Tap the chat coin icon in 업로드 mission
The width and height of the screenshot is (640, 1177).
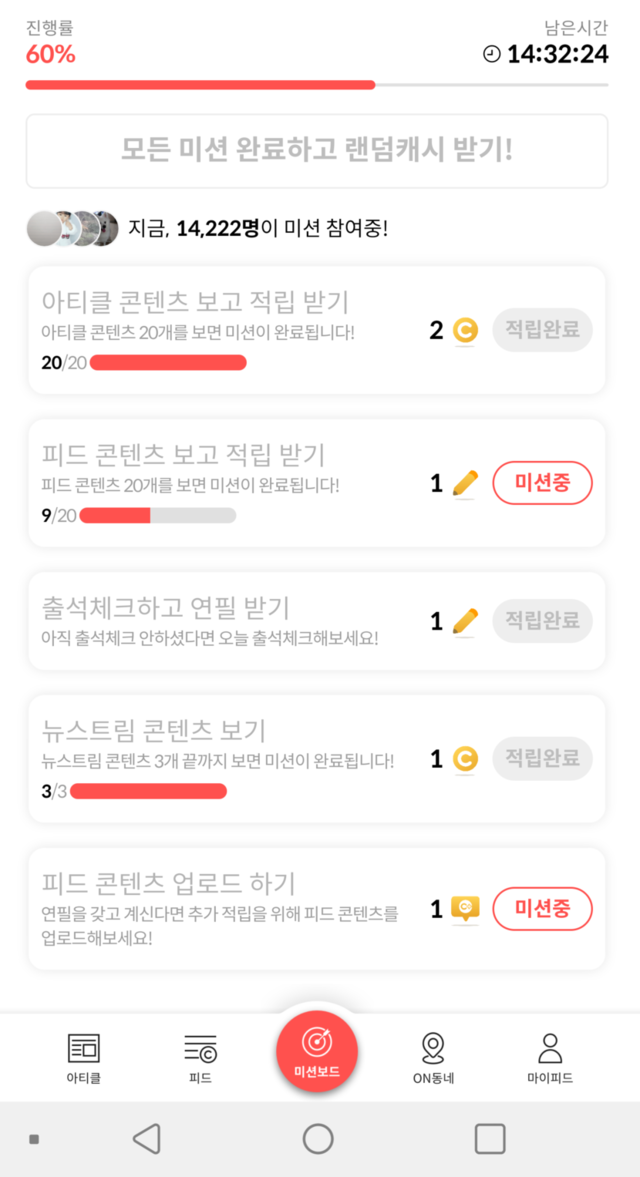pos(465,909)
